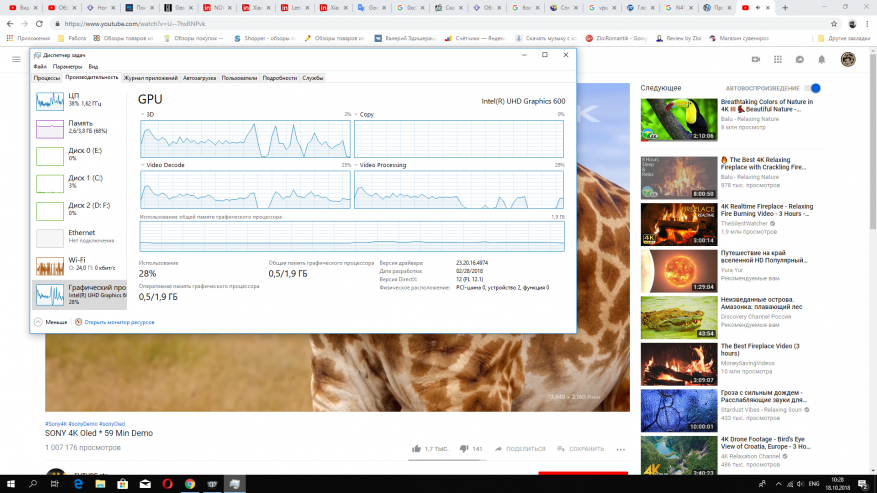Open the YouTube apps grid icon
The image size is (877, 493).
pos(777,59)
